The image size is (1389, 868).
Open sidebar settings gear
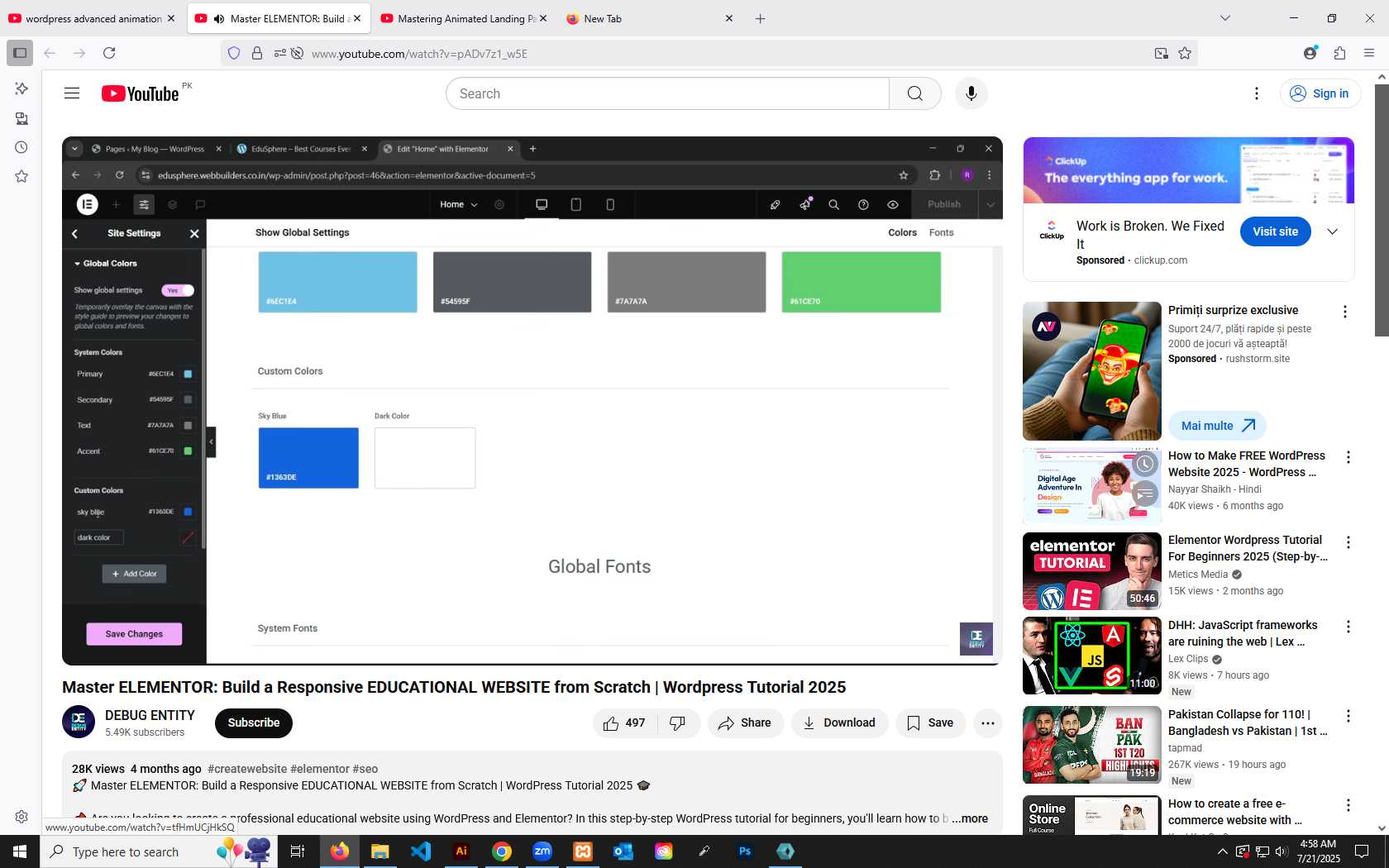(21, 817)
